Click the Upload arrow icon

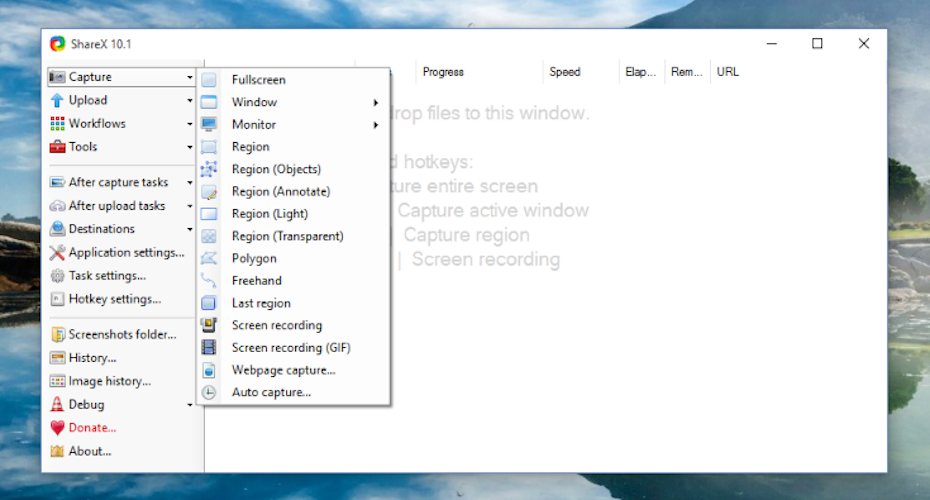click(x=57, y=100)
